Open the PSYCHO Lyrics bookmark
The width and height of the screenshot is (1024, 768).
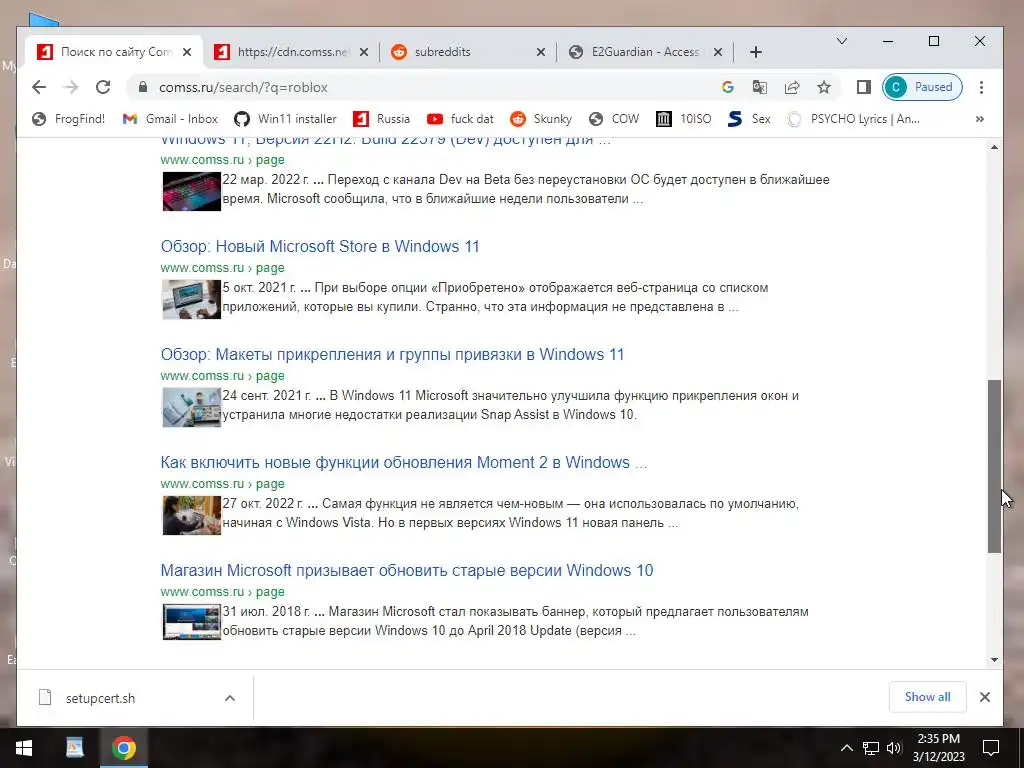coord(854,119)
